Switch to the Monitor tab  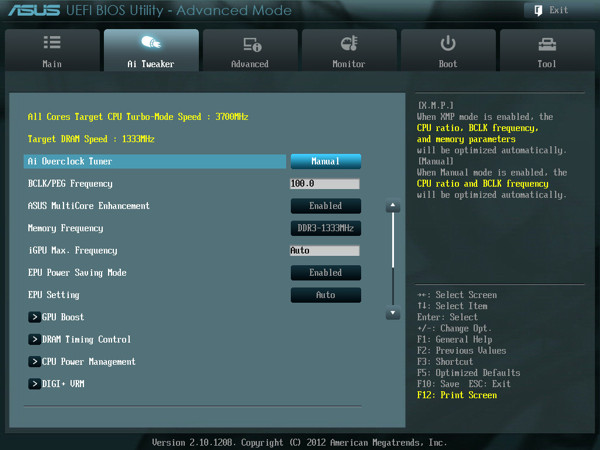pos(349,50)
